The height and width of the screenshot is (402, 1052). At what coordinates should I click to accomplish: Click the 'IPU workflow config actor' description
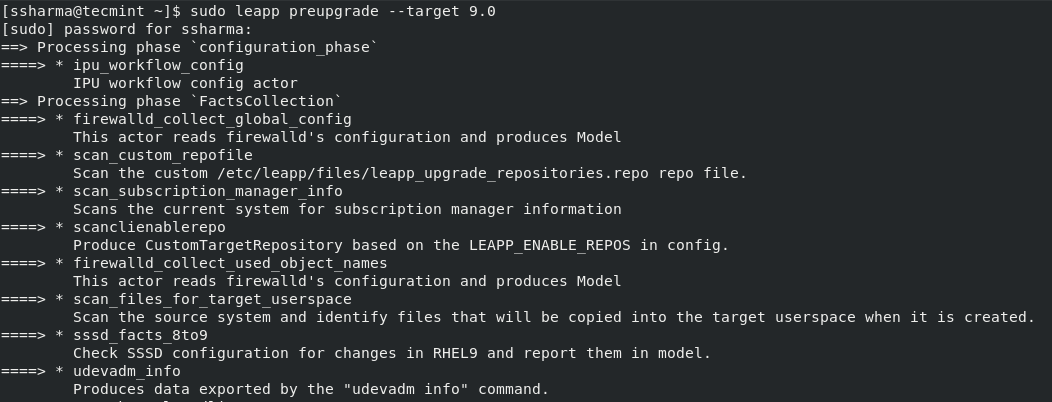click(x=185, y=83)
